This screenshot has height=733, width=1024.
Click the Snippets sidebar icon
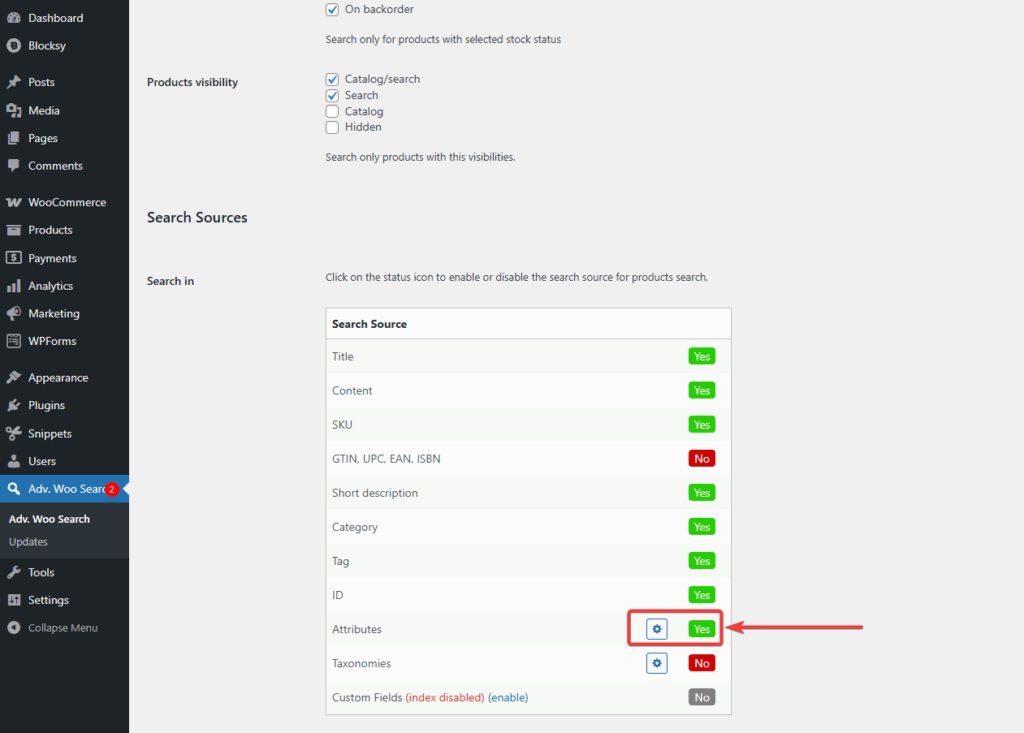tap(16, 433)
